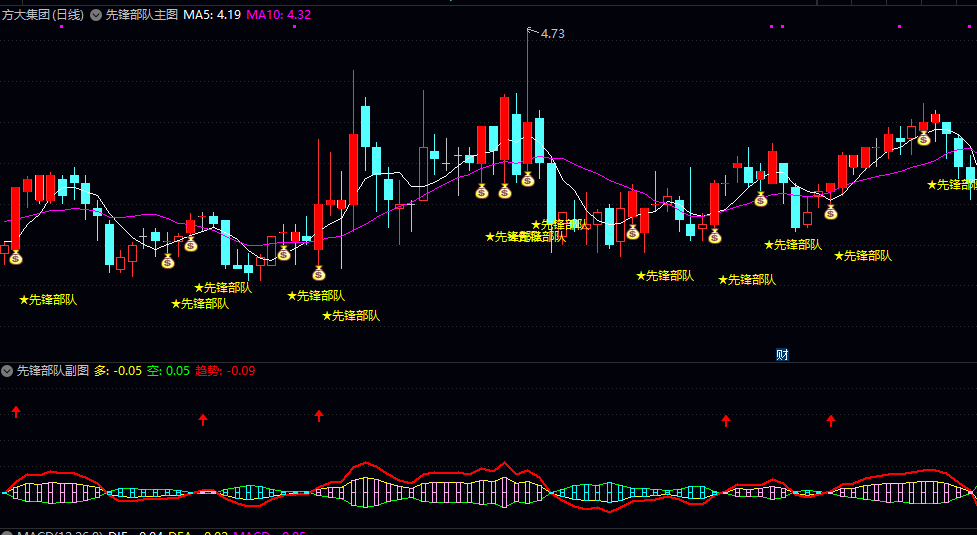Click the money bag under the 4.73 peak candle
Screen dimensions: 977x535
528,179
